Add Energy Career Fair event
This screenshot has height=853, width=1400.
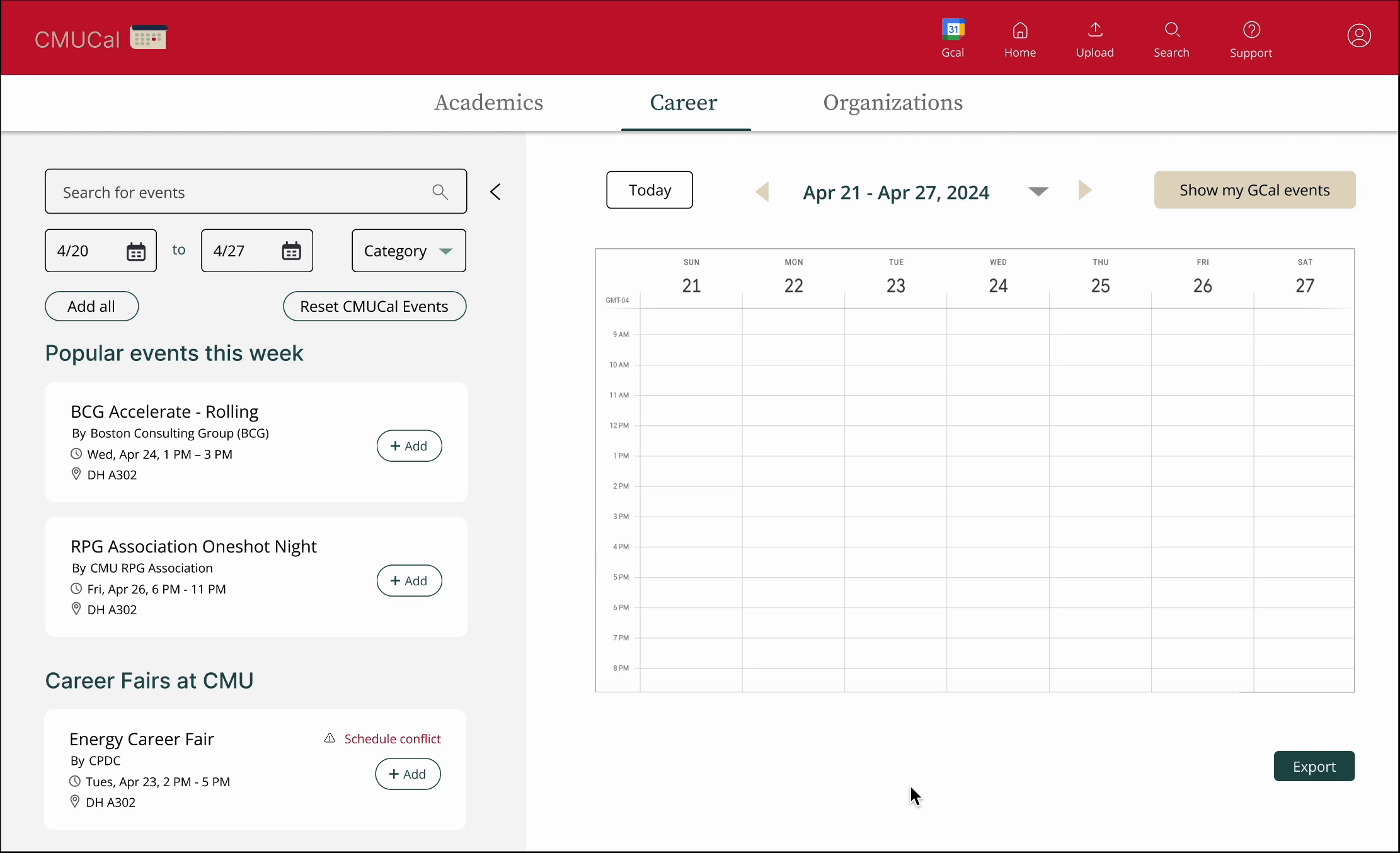[x=408, y=774]
